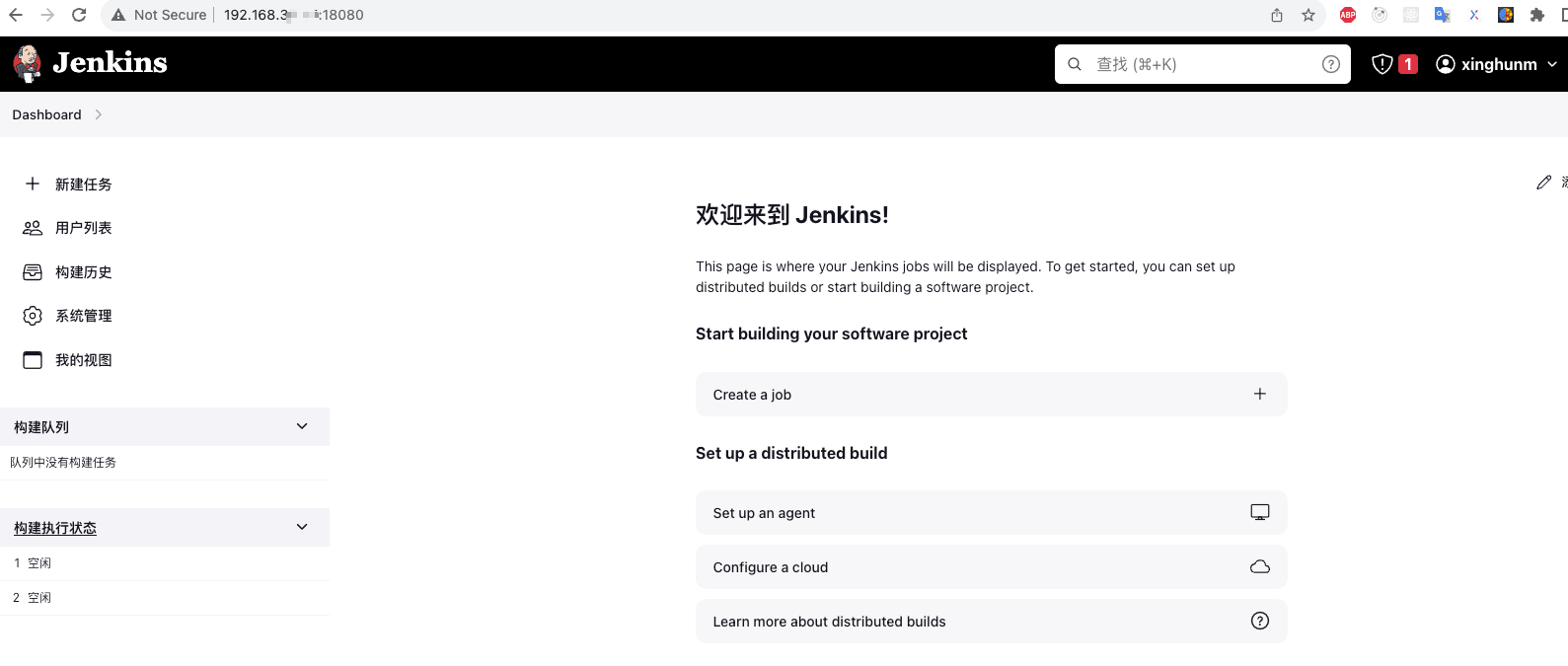This screenshot has height=666, width=1568.
Task: Click the browser address bar URL
Action: pos(293,15)
